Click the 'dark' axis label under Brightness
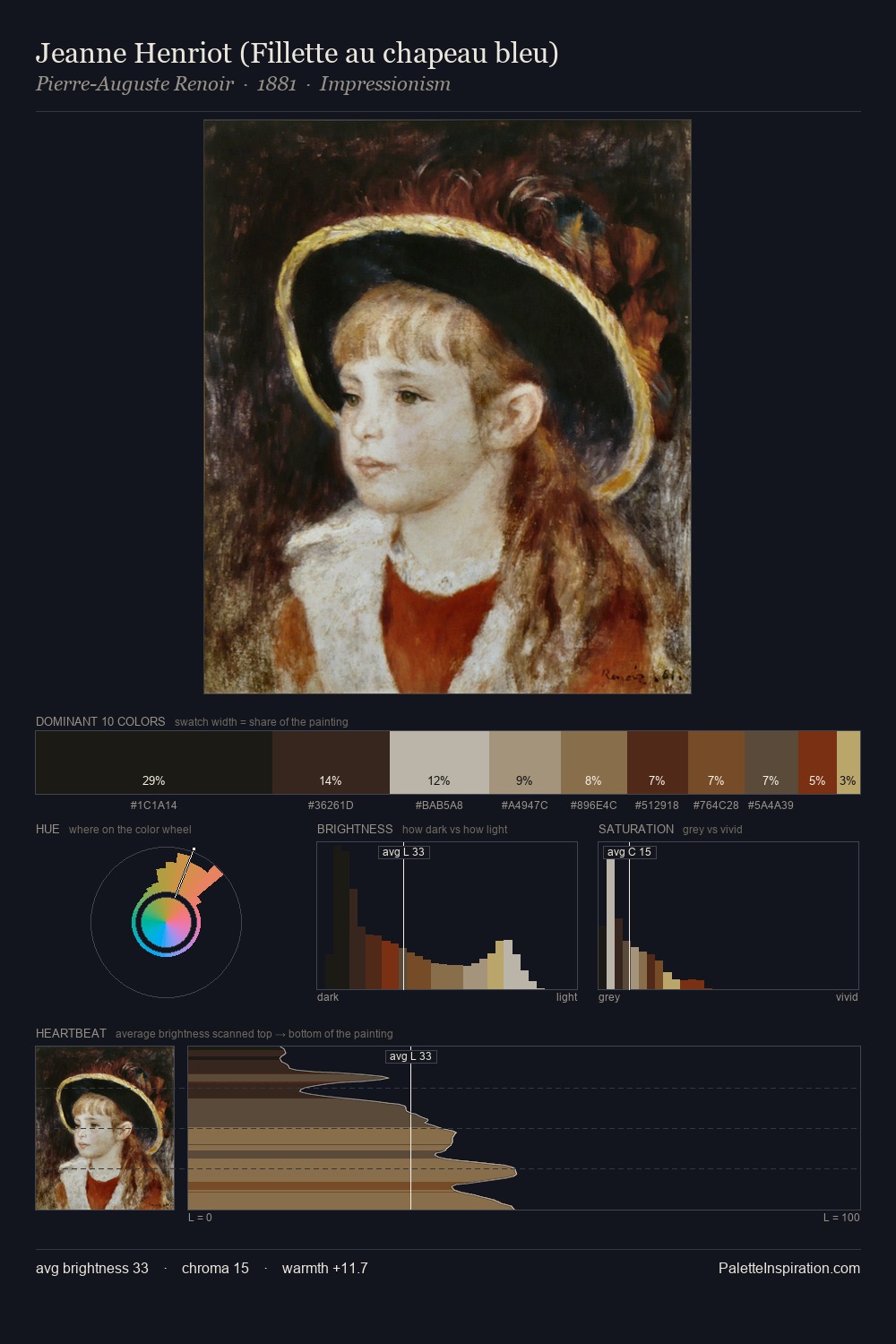Screen dimensions: 896x1344 (x=328, y=997)
